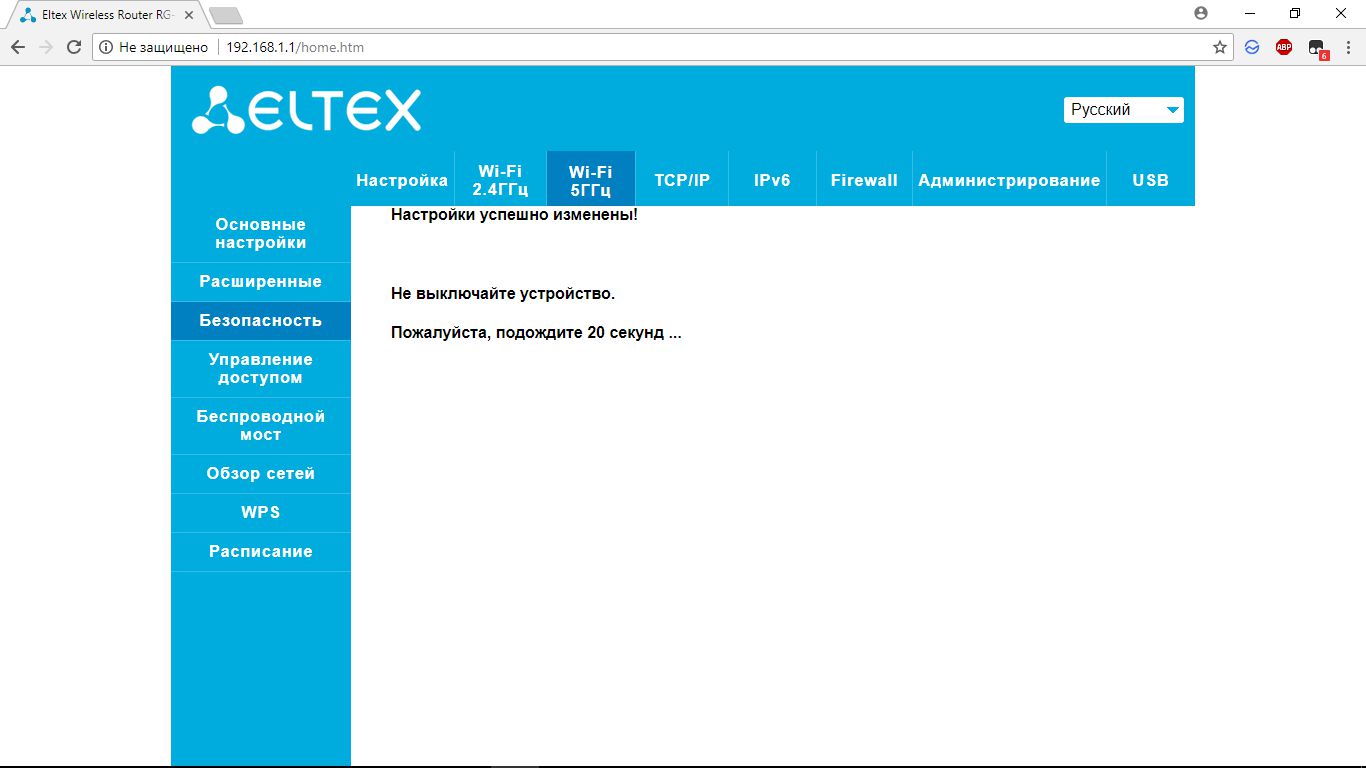Open Расписание sidebar item
This screenshot has height=768, width=1366.
click(x=261, y=552)
